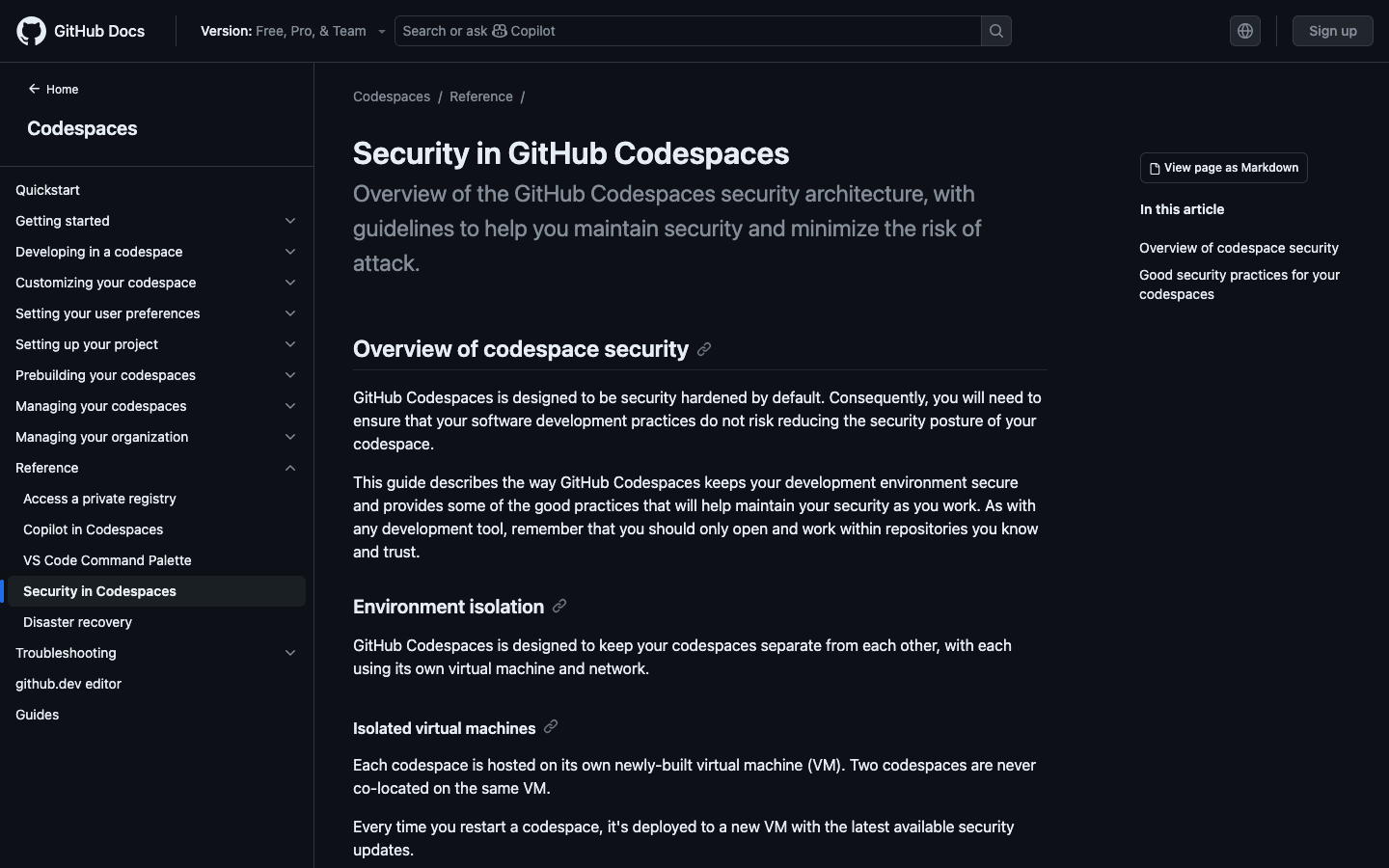Click inside the search input field
This screenshot has width=1389, height=868.
[675, 30]
